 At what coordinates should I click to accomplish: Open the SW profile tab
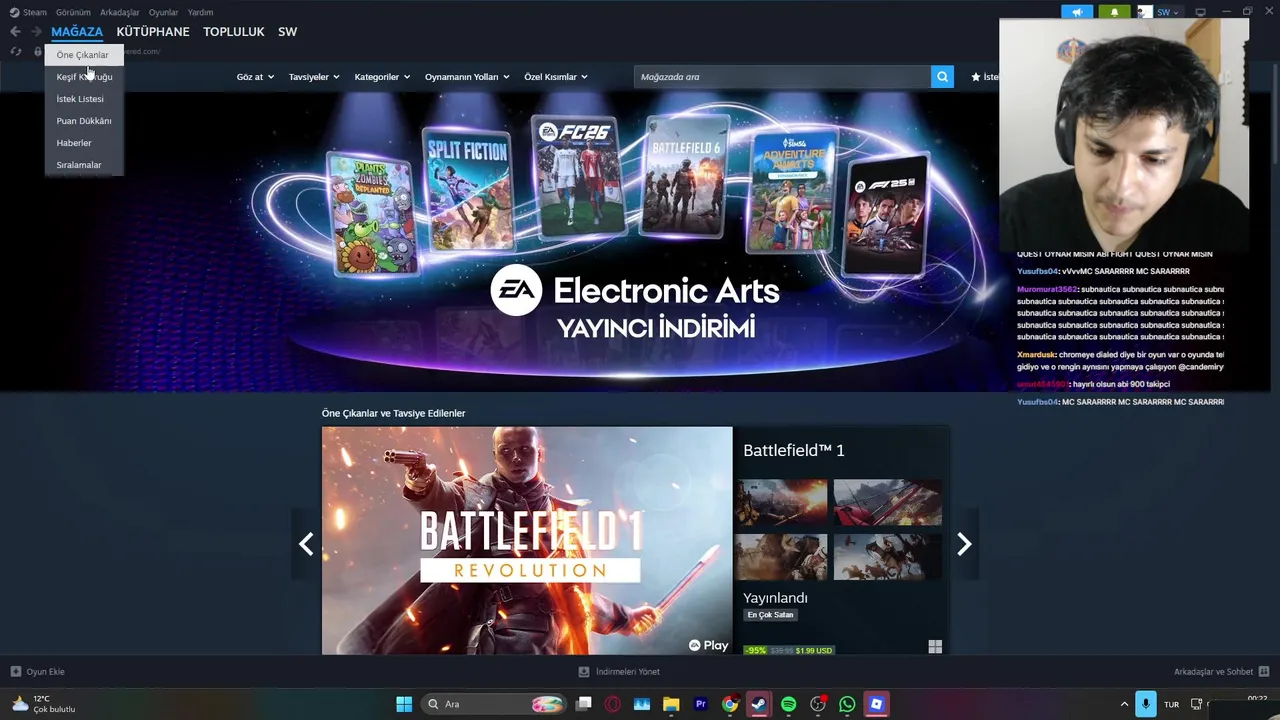tap(287, 32)
